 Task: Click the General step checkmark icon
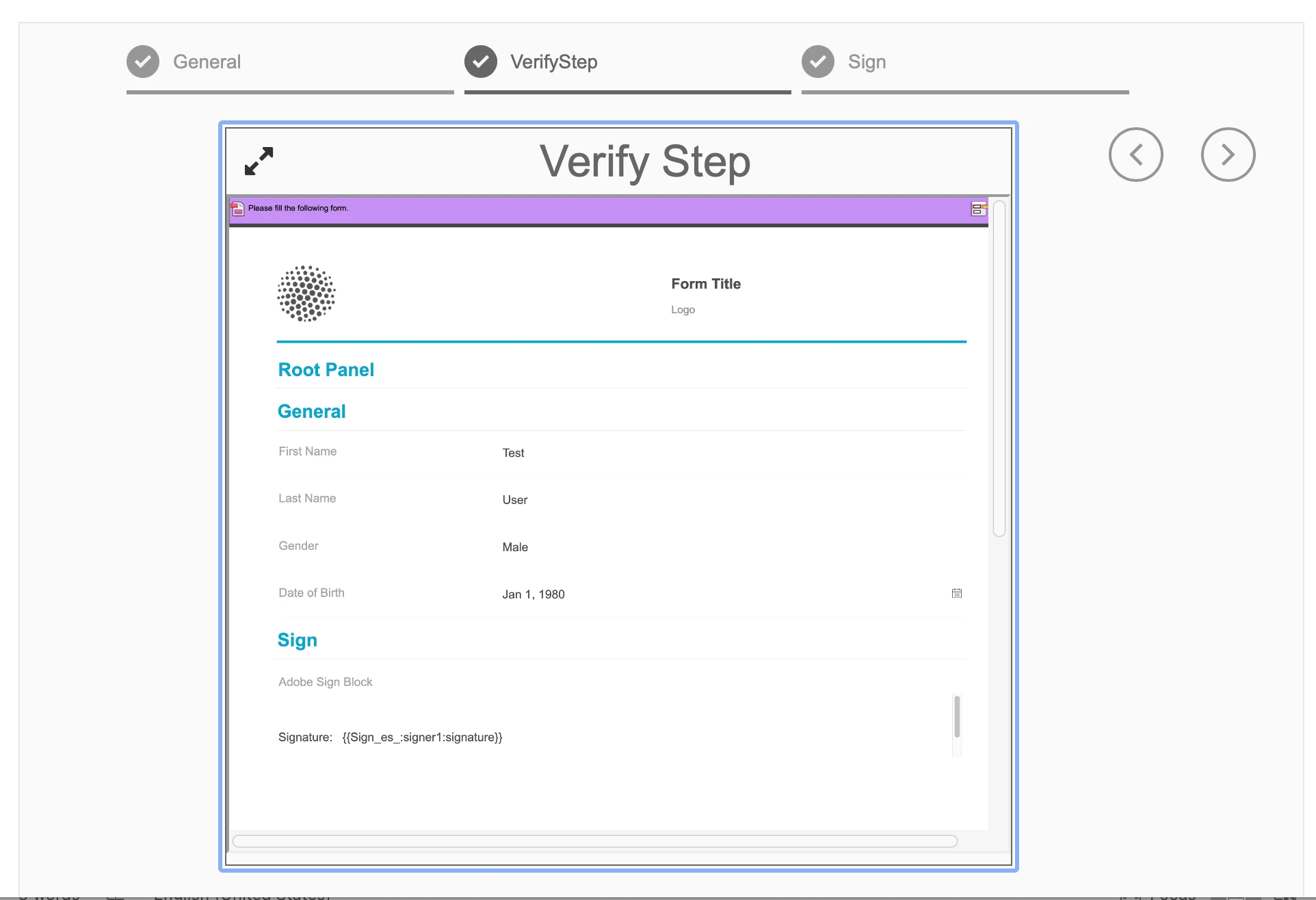(143, 62)
